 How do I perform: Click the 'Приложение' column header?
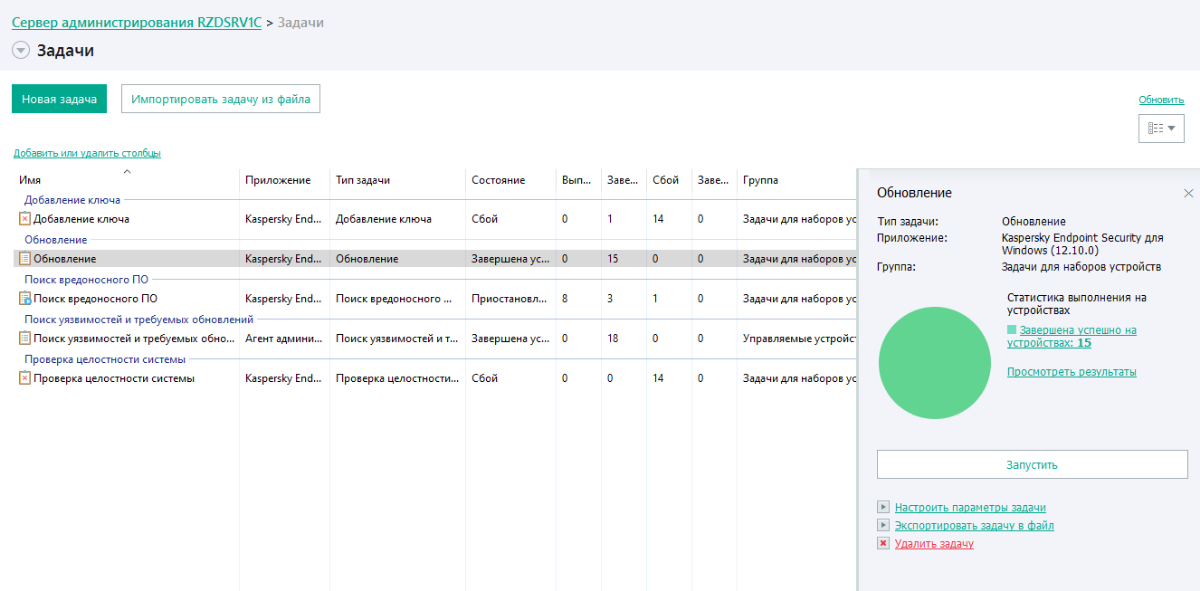click(x=273, y=181)
